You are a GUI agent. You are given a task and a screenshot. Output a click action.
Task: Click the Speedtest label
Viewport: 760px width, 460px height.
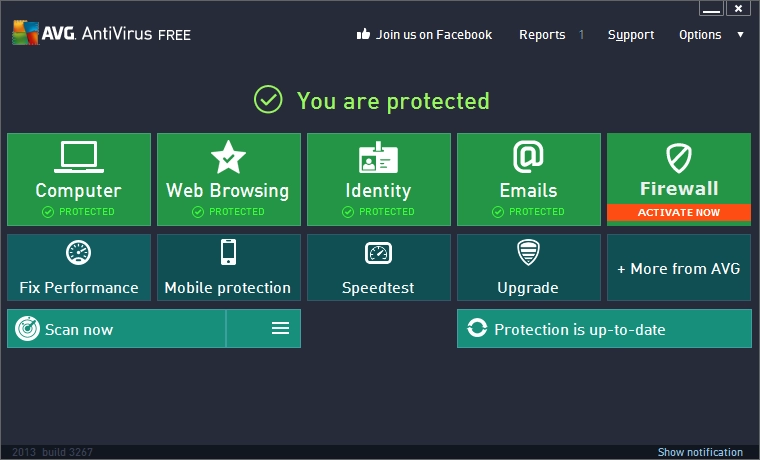pos(378,288)
